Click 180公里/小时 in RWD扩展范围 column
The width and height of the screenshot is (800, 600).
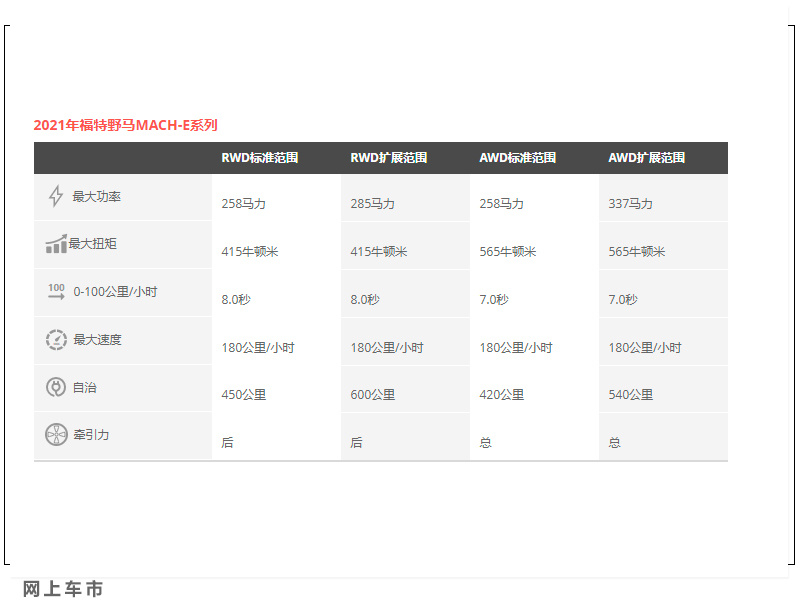click(x=387, y=347)
